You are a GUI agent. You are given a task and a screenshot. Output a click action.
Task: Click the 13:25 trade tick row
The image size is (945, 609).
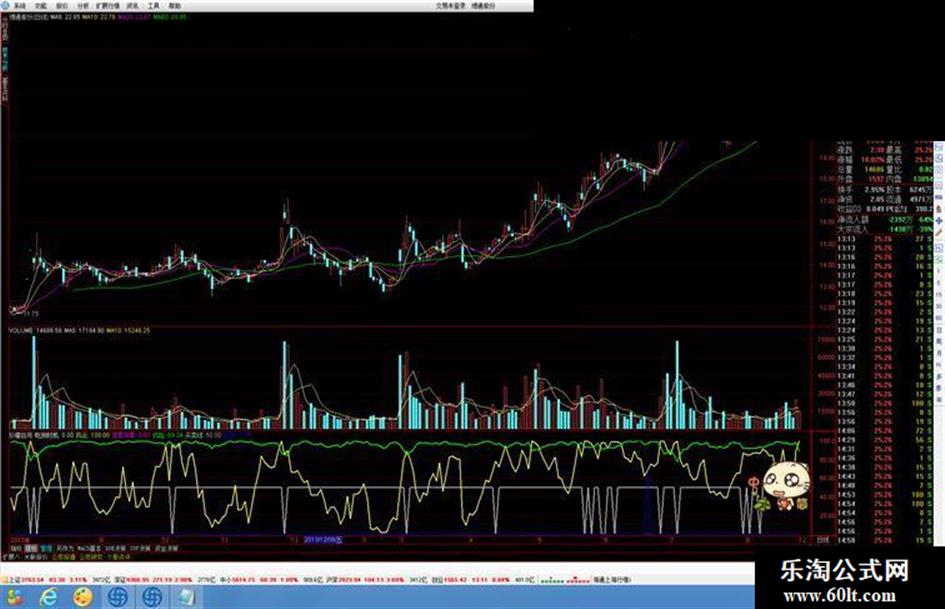click(884, 339)
